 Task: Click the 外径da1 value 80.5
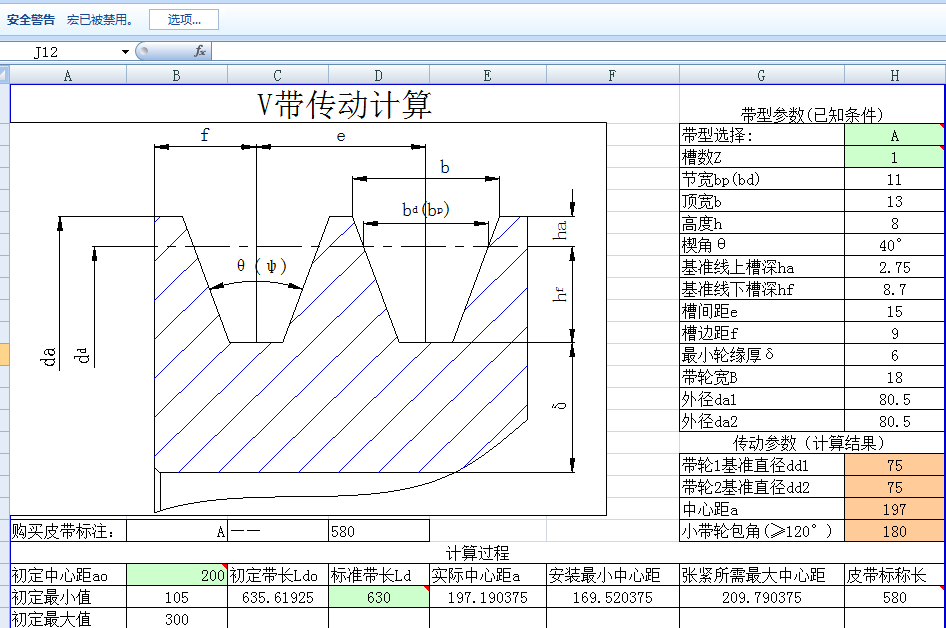point(895,399)
